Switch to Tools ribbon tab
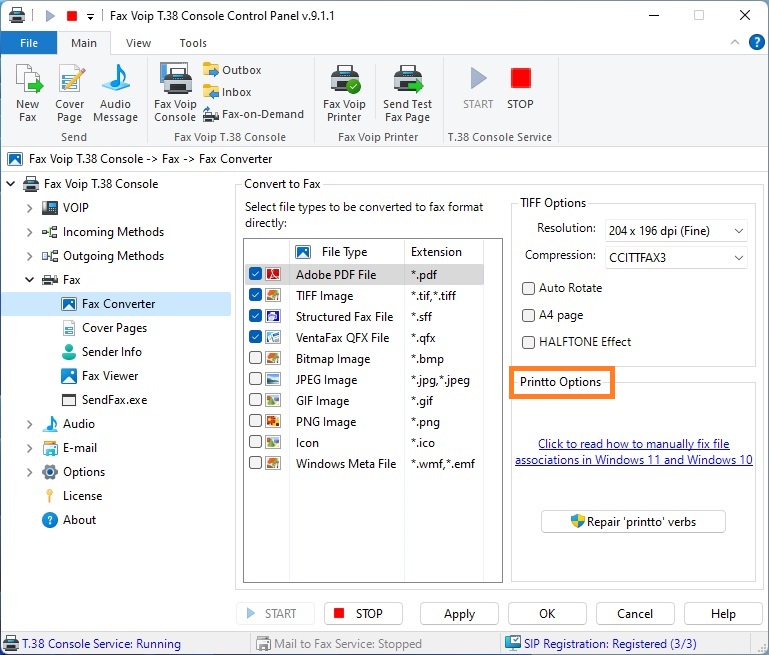 point(193,43)
